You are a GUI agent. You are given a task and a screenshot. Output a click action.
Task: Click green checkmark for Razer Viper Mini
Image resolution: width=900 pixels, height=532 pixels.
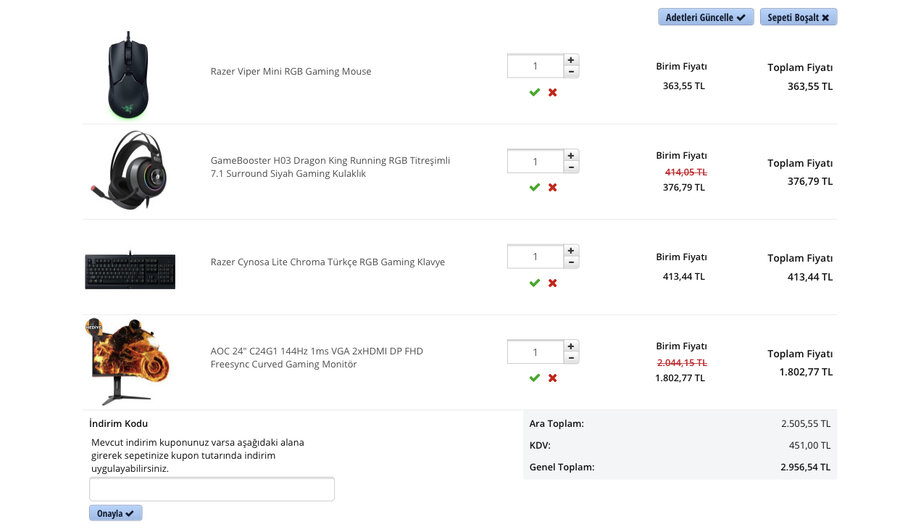point(534,92)
